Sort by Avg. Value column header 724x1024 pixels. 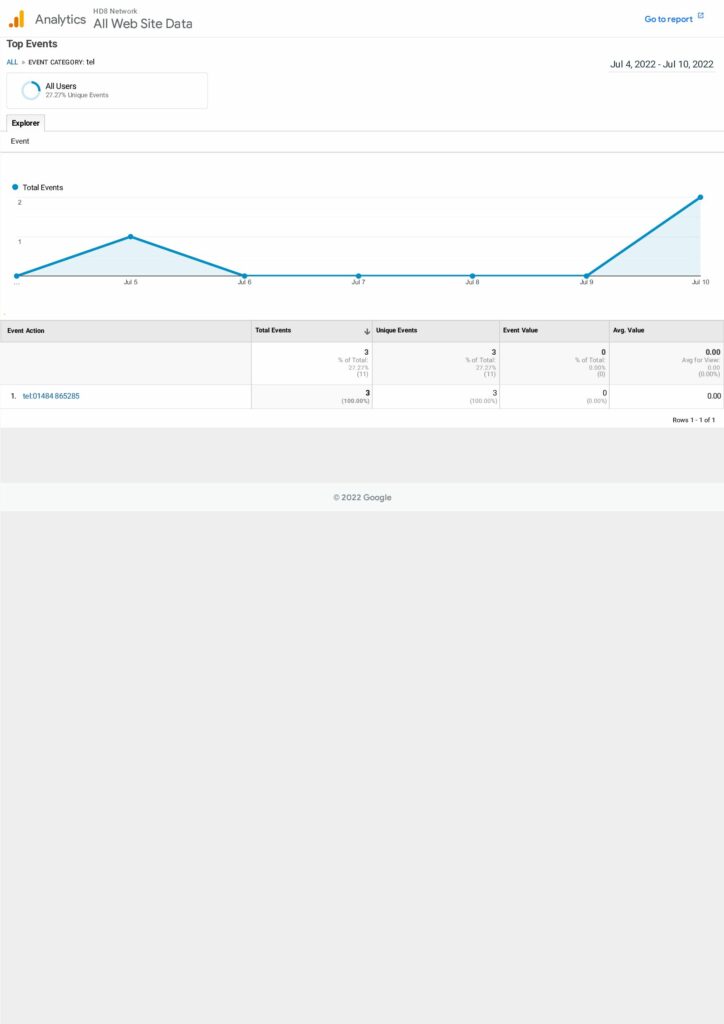pos(629,331)
